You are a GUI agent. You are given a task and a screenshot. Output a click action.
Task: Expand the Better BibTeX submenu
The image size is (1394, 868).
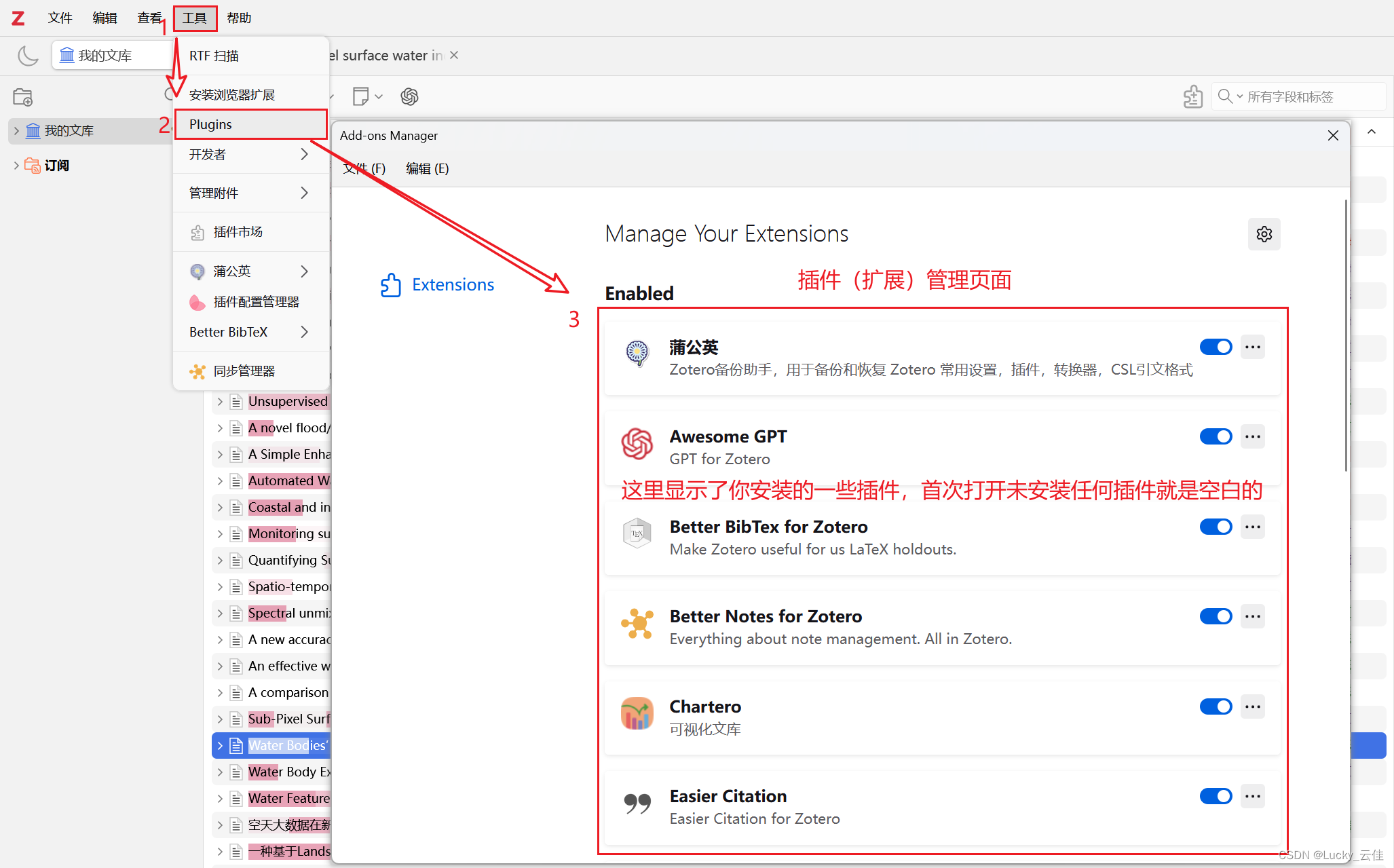(x=305, y=332)
